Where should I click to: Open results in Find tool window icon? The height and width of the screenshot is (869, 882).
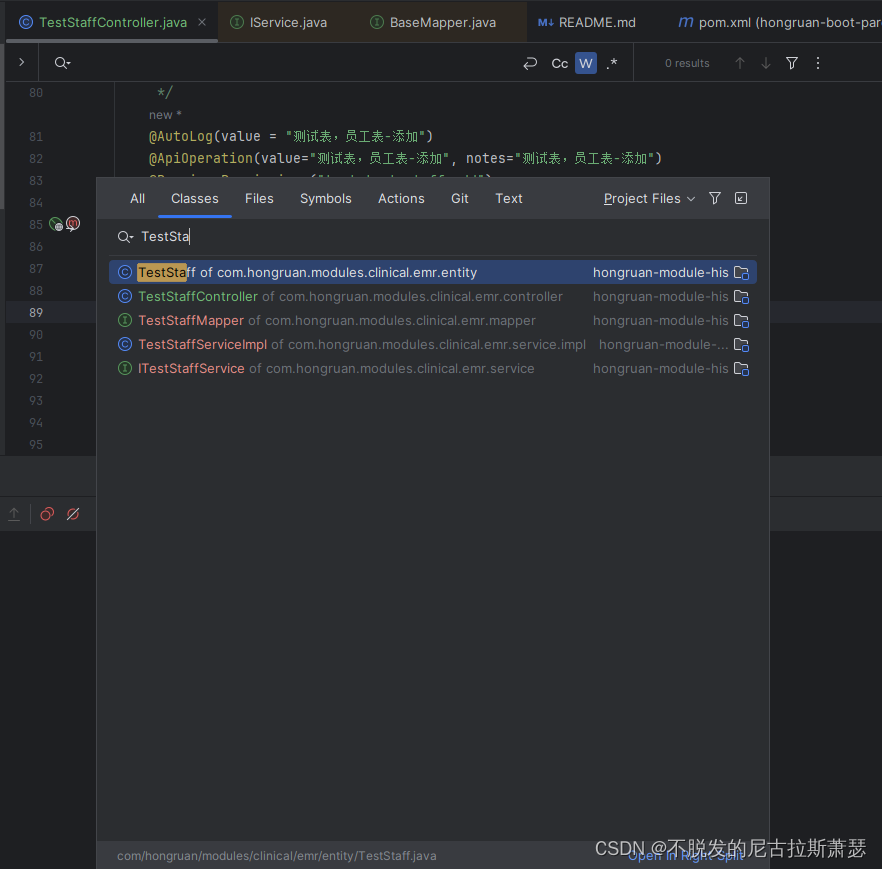[741, 198]
